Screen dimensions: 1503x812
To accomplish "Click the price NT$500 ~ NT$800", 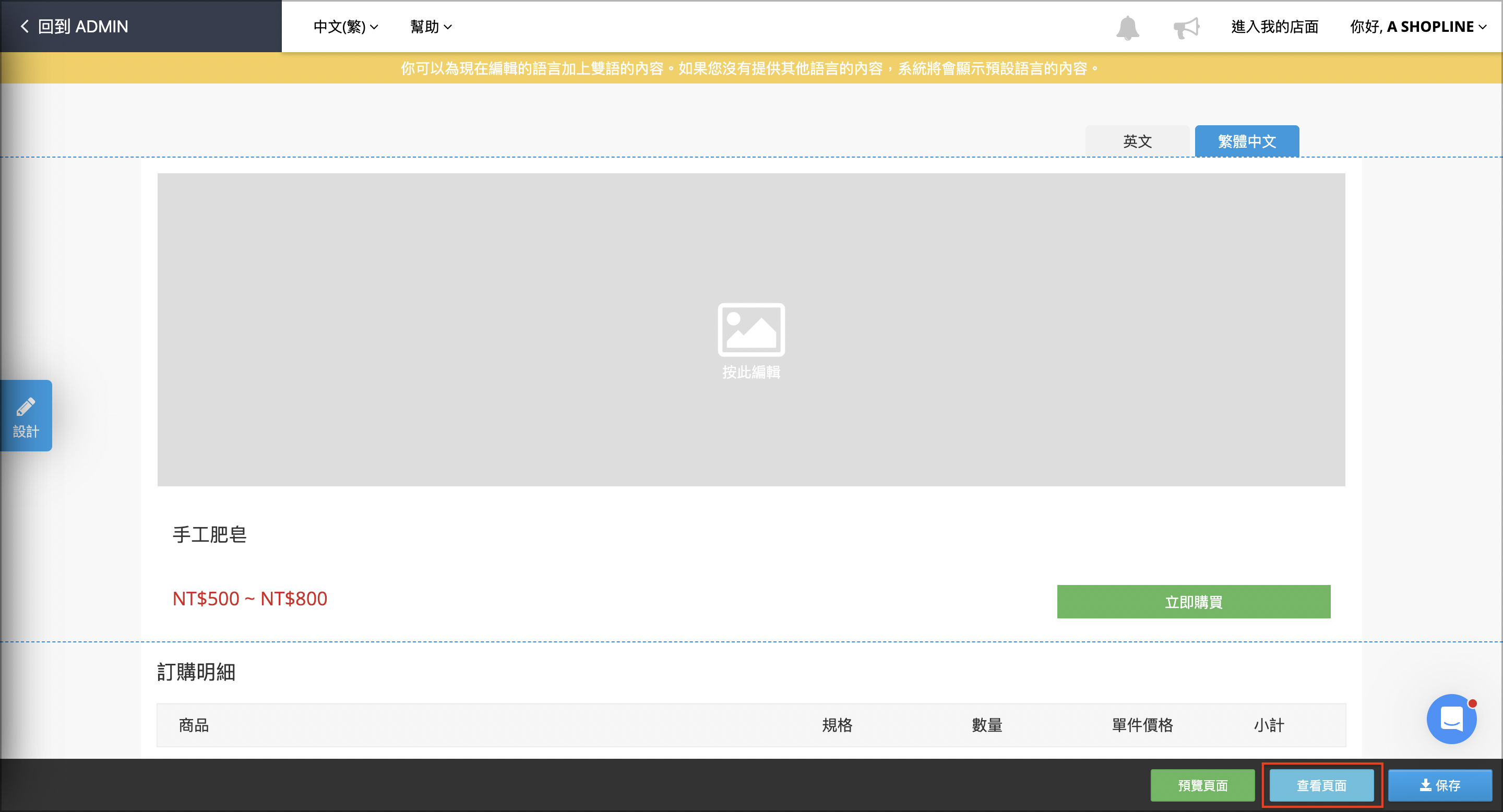I will tap(250, 599).
